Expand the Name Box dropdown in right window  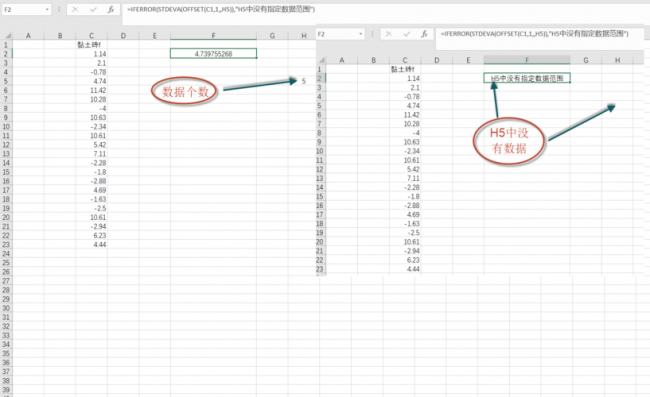[x=361, y=34]
